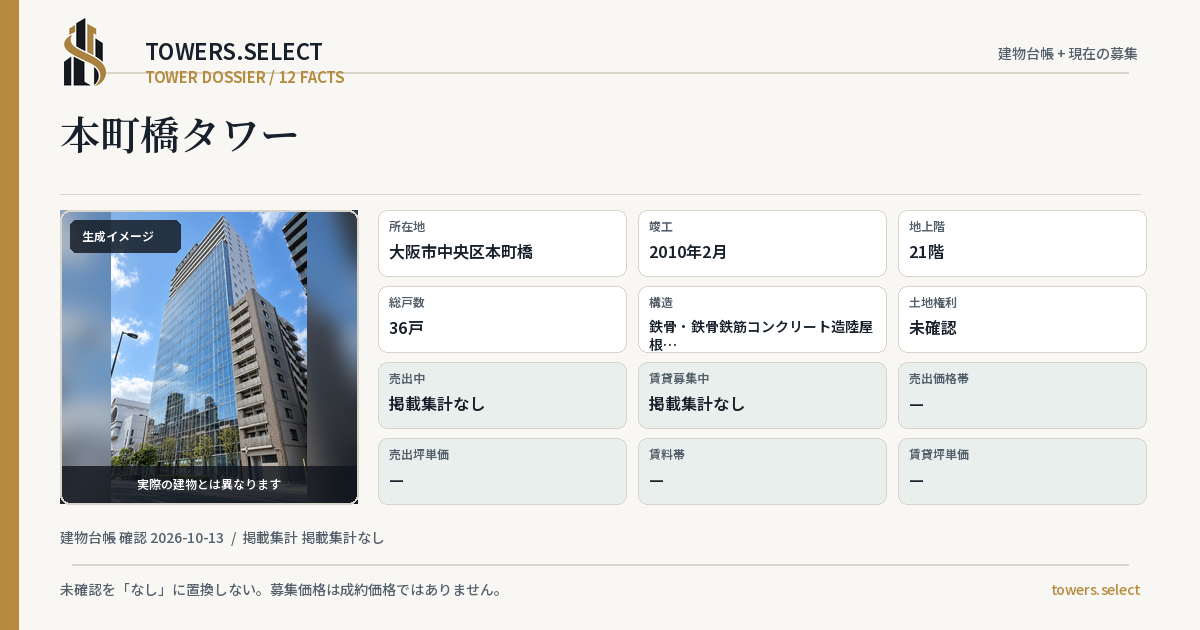Select the 竣工 card showing 2010年2月

pyautogui.click(x=762, y=243)
